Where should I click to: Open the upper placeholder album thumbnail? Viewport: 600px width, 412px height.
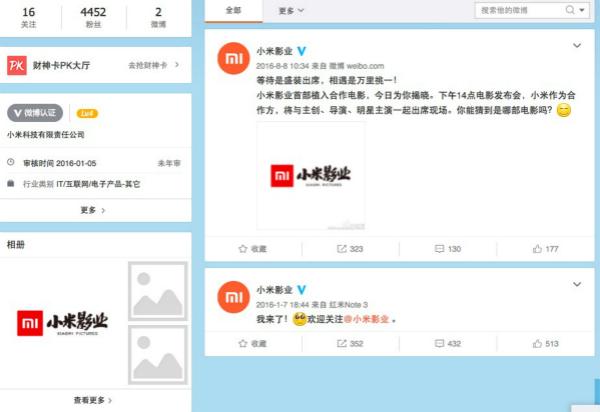[x=158, y=291]
